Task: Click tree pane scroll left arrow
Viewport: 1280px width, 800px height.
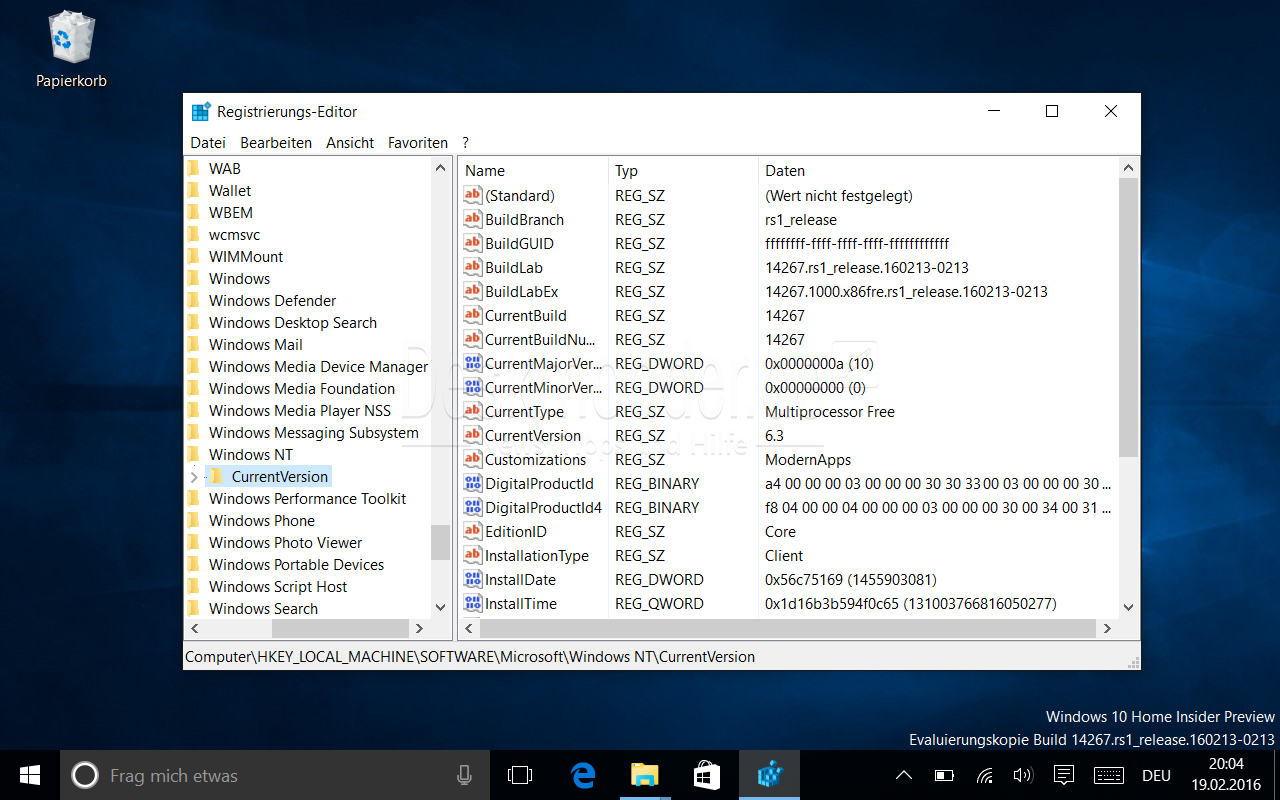Action: pos(194,629)
